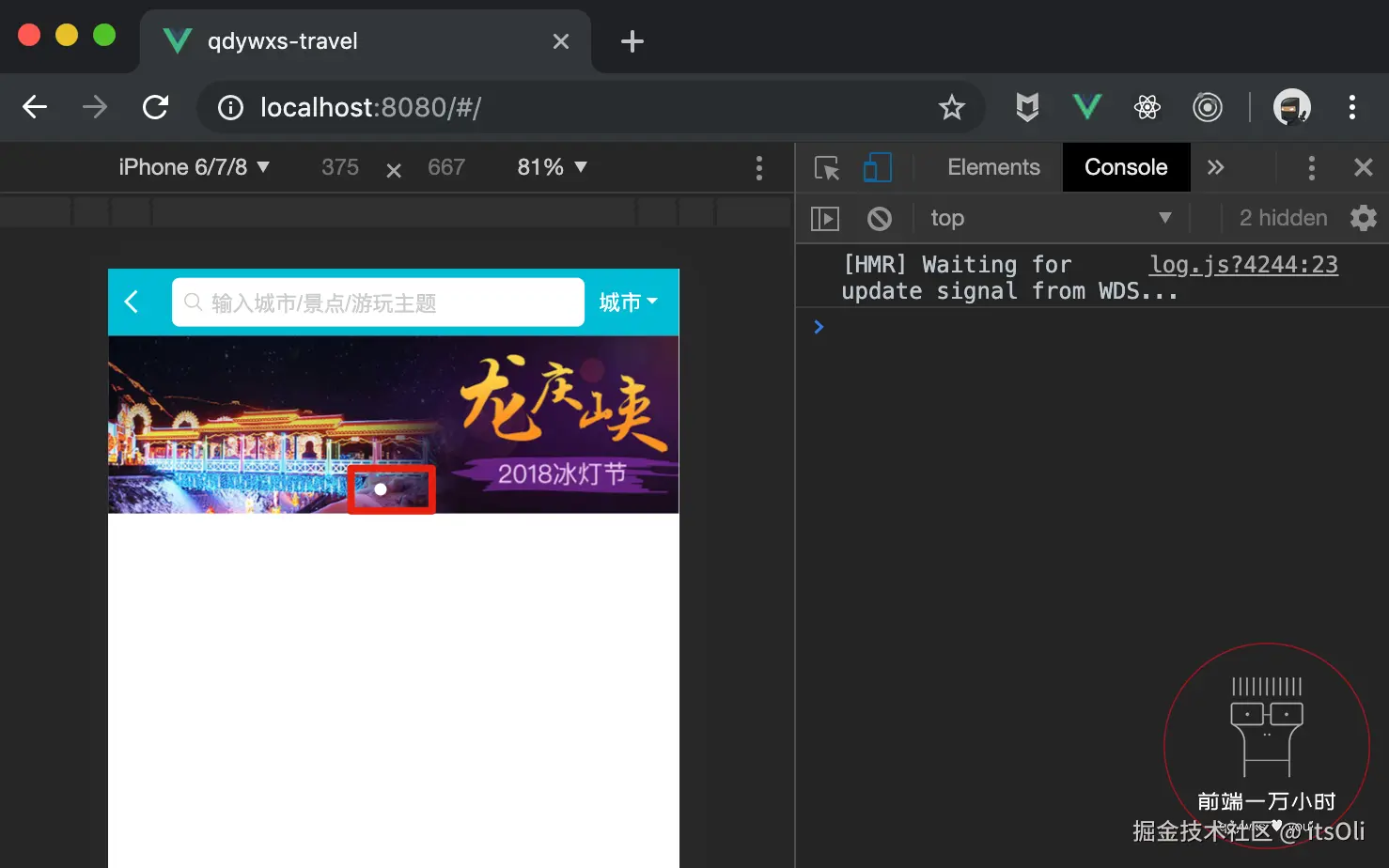1389x868 pixels.
Task: Go back to previous page in browser
Action: 35,107
